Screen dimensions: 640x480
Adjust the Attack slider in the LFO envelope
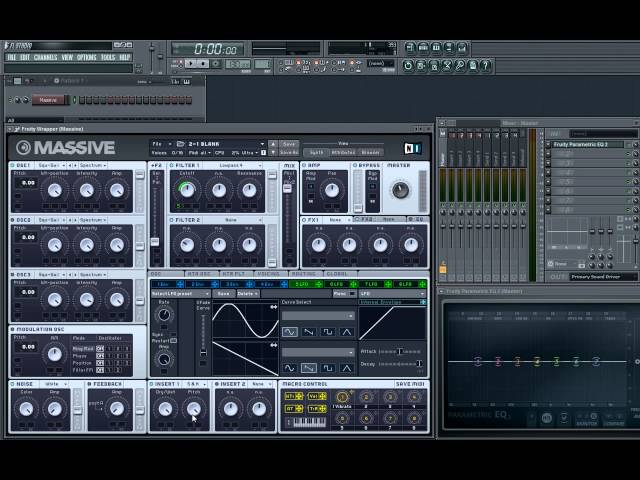(400, 351)
